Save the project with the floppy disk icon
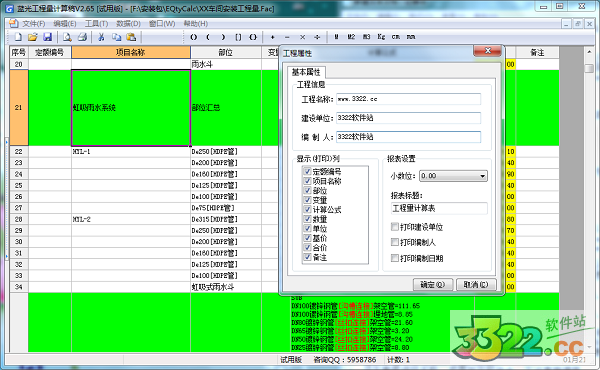 click(x=47, y=37)
